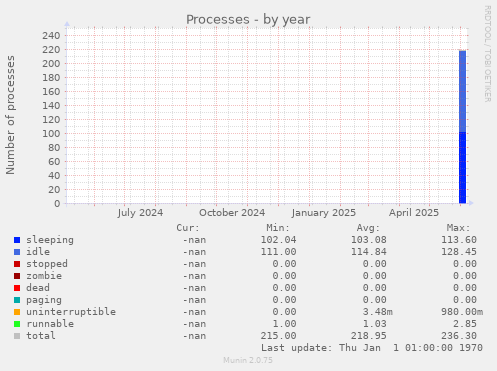Viewport: 497px width, 371px height.
Task: Click the idle segment of the stacked bar
Action: (x=462, y=91)
